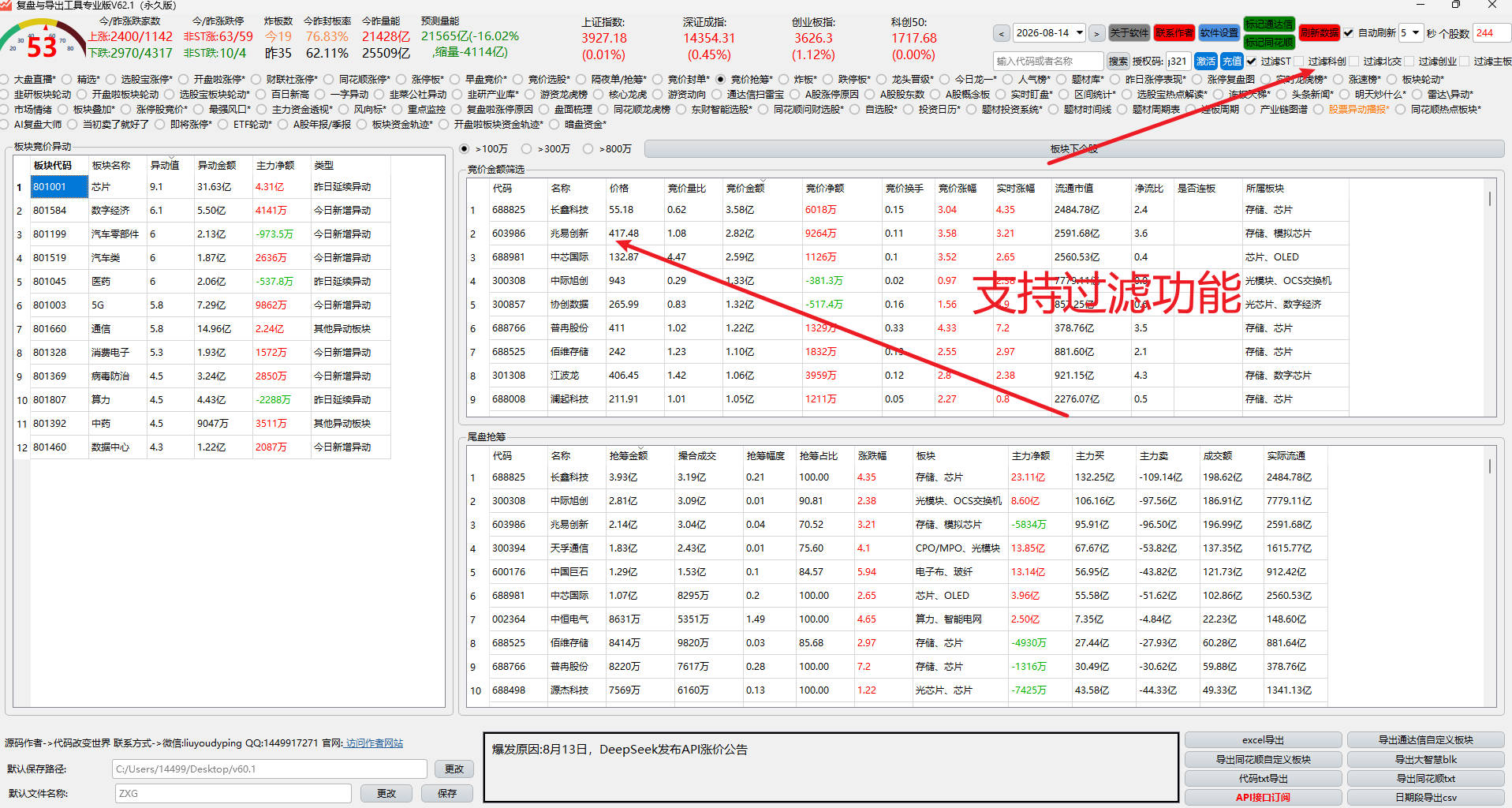This screenshot has width=1512, height=808.
Task: Sort closing table by 抢筹金额 column header
Action: point(629,455)
